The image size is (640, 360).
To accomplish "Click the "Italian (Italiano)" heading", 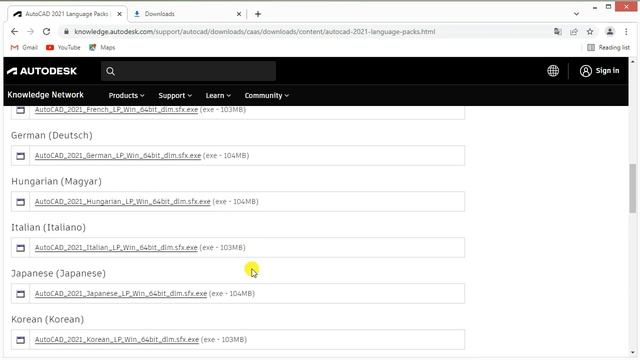I will tap(48, 227).
